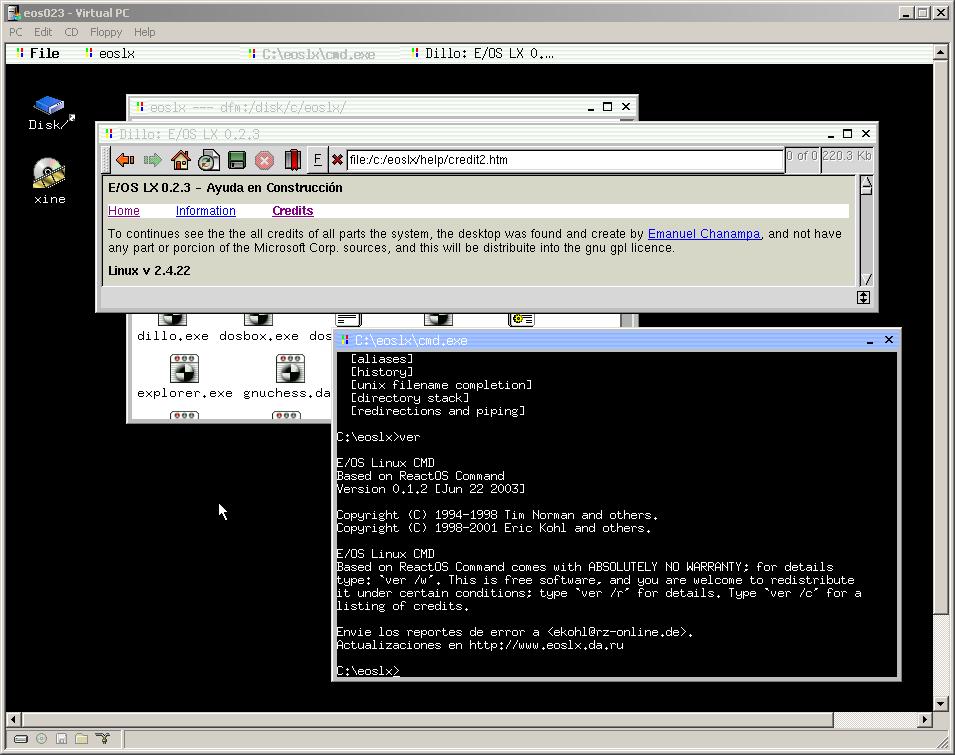The width and height of the screenshot is (955, 755).
Task: Open the PC menu in Virtual PC
Action: click(x=16, y=32)
